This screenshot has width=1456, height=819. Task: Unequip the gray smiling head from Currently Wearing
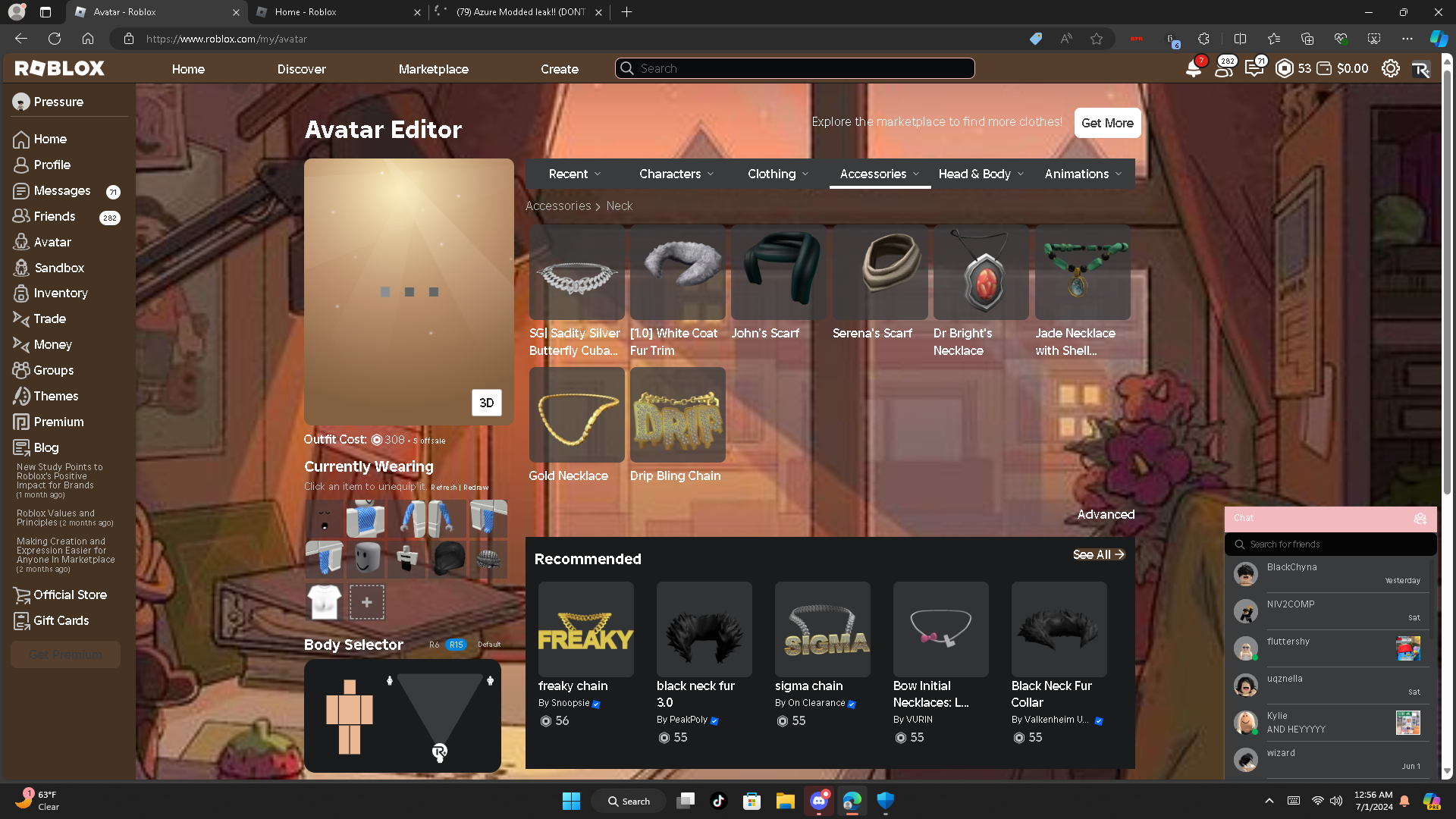(x=366, y=560)
